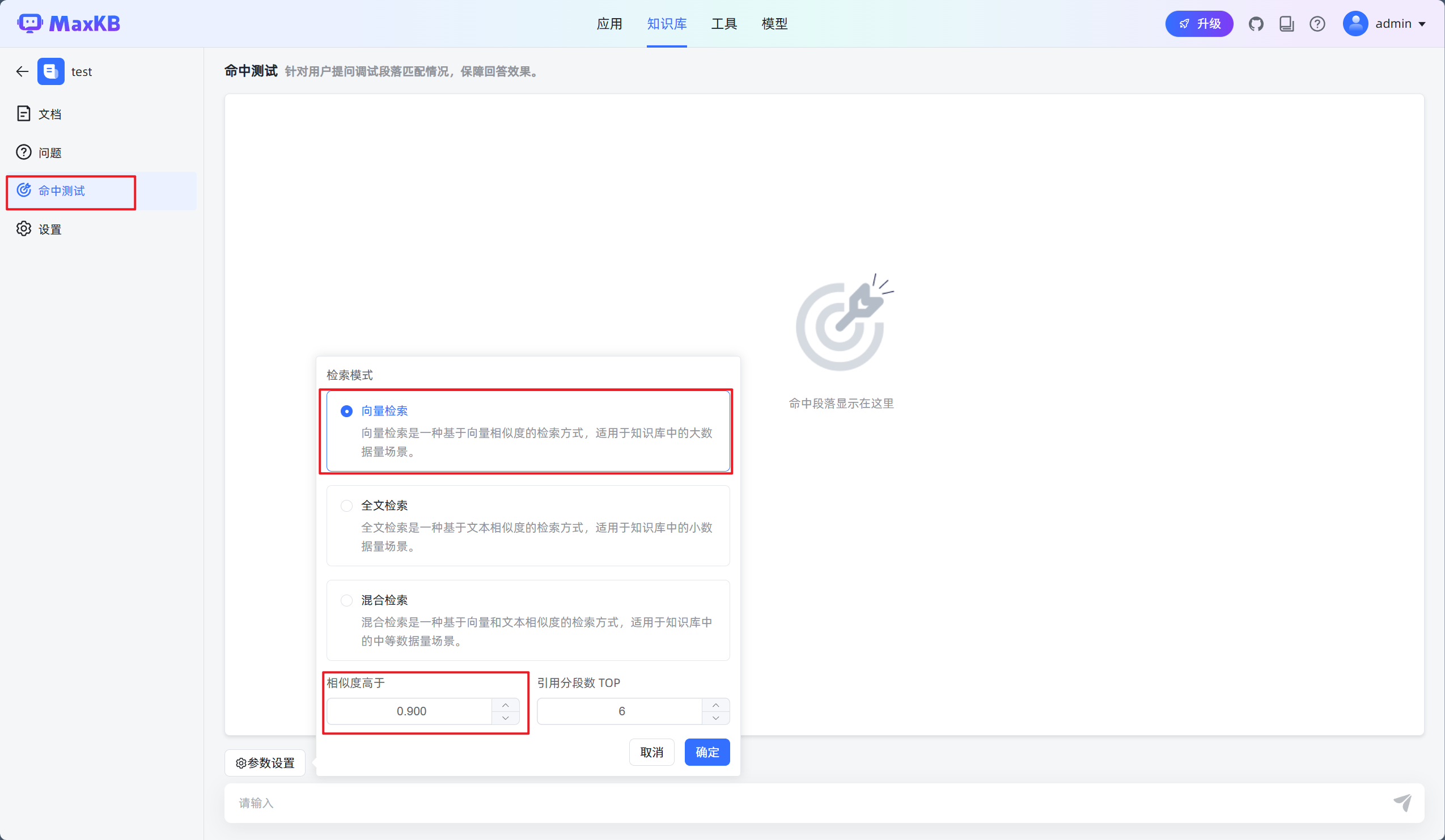Screen dimensions: 1445x840
Task: Increase the 相似度高于 value with up arrow
Action: [x=505, y=705]
